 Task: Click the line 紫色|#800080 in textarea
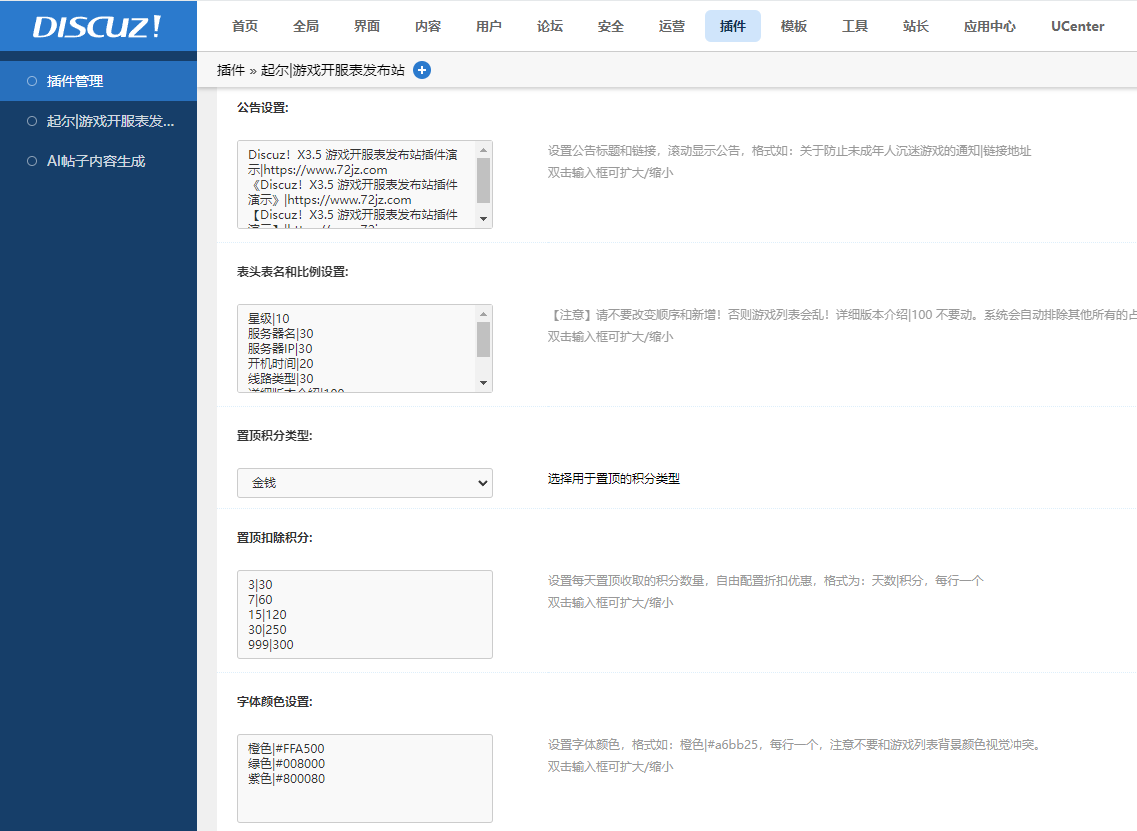pyautogui.click(x=286, y=779)
